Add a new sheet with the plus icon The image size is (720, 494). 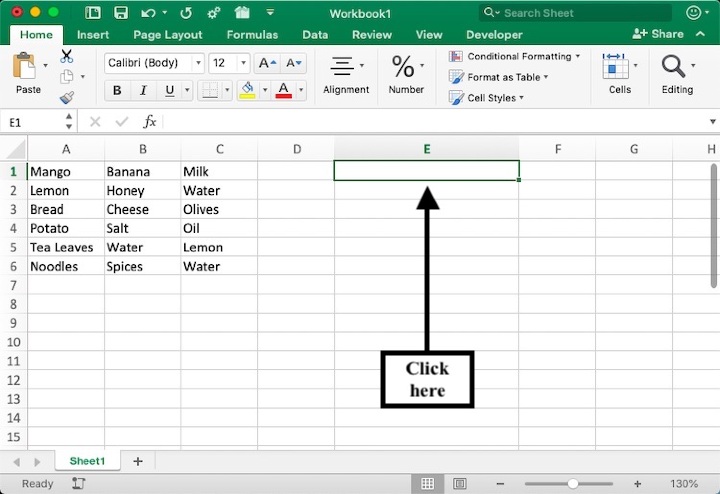[x=138, y=461]
